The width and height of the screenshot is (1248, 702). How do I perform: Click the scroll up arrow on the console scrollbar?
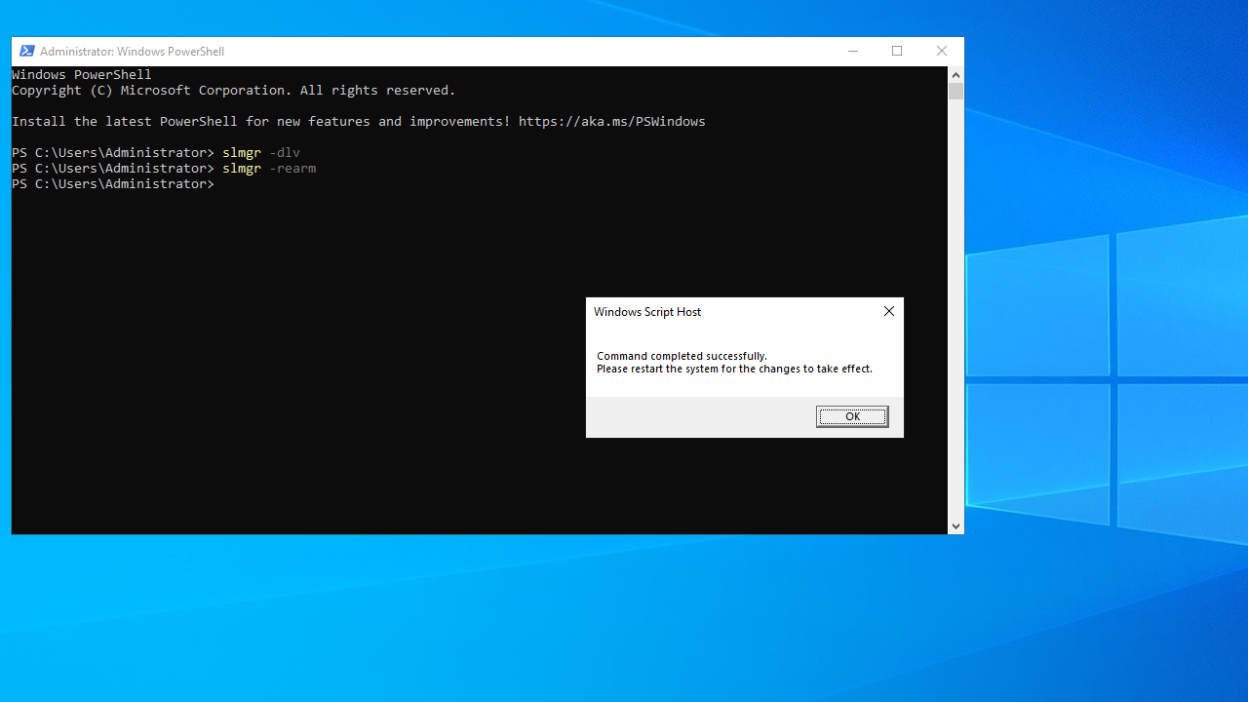coord(956,74)
